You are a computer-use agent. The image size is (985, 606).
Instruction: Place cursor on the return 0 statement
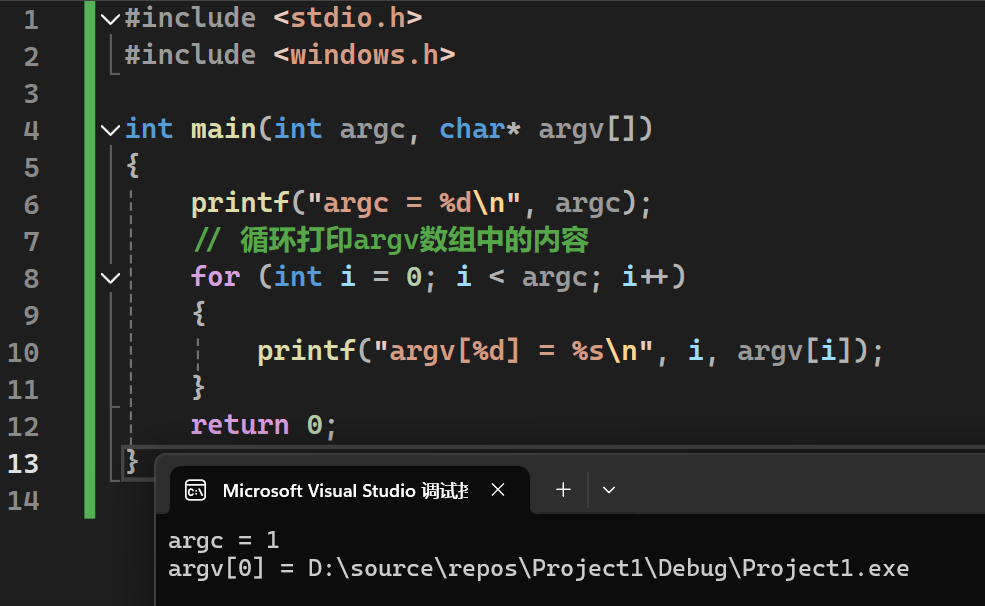point(262,425)
